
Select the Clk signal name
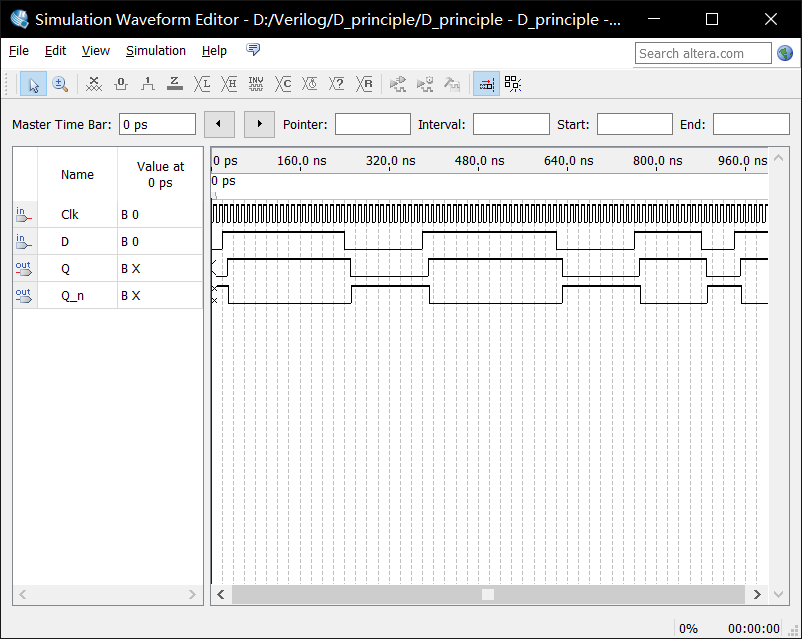tap(70, 215)
